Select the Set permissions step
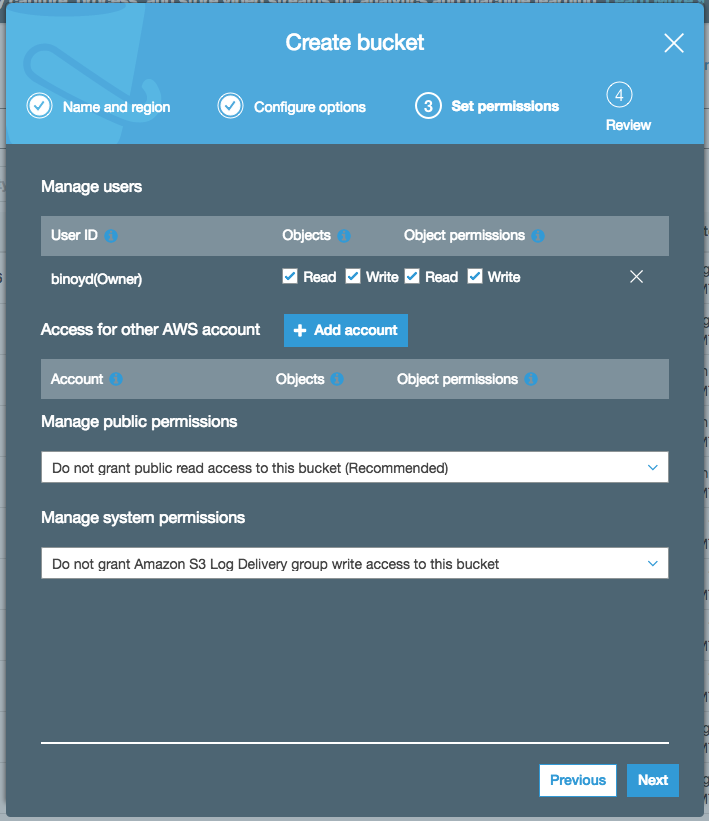 505,106
